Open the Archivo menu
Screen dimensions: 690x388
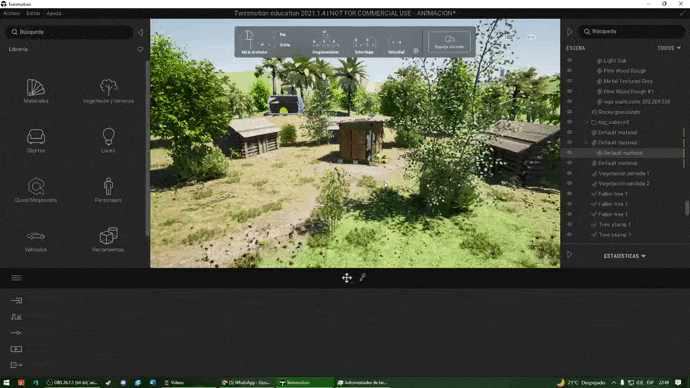coord(12,13)
